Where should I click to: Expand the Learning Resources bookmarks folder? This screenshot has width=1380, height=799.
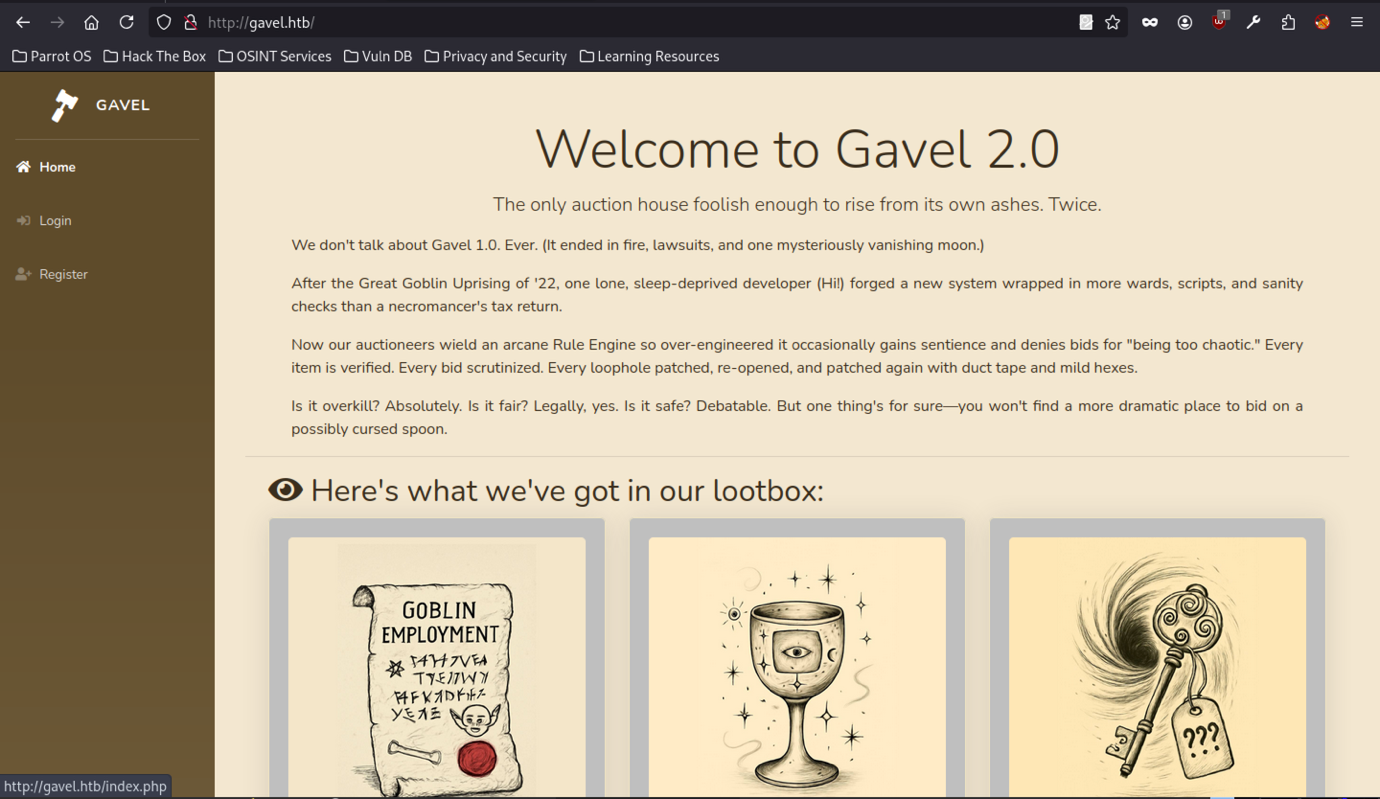click(x=649, y=56)
